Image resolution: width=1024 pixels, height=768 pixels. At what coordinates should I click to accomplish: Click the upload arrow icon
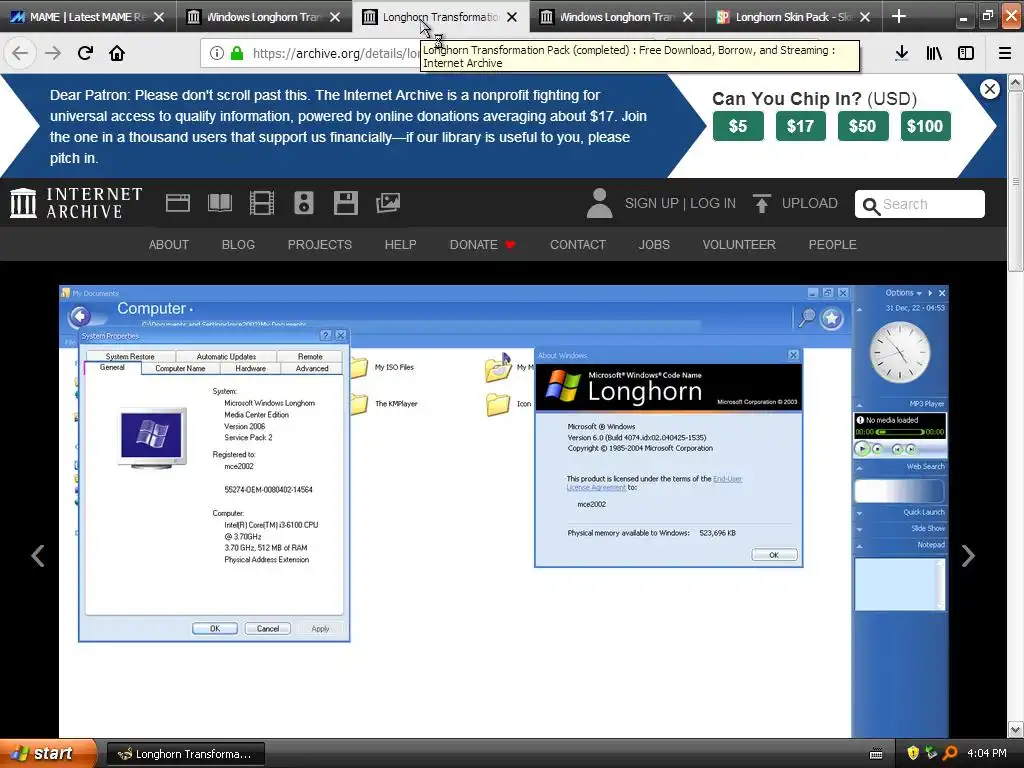[761, 203]
